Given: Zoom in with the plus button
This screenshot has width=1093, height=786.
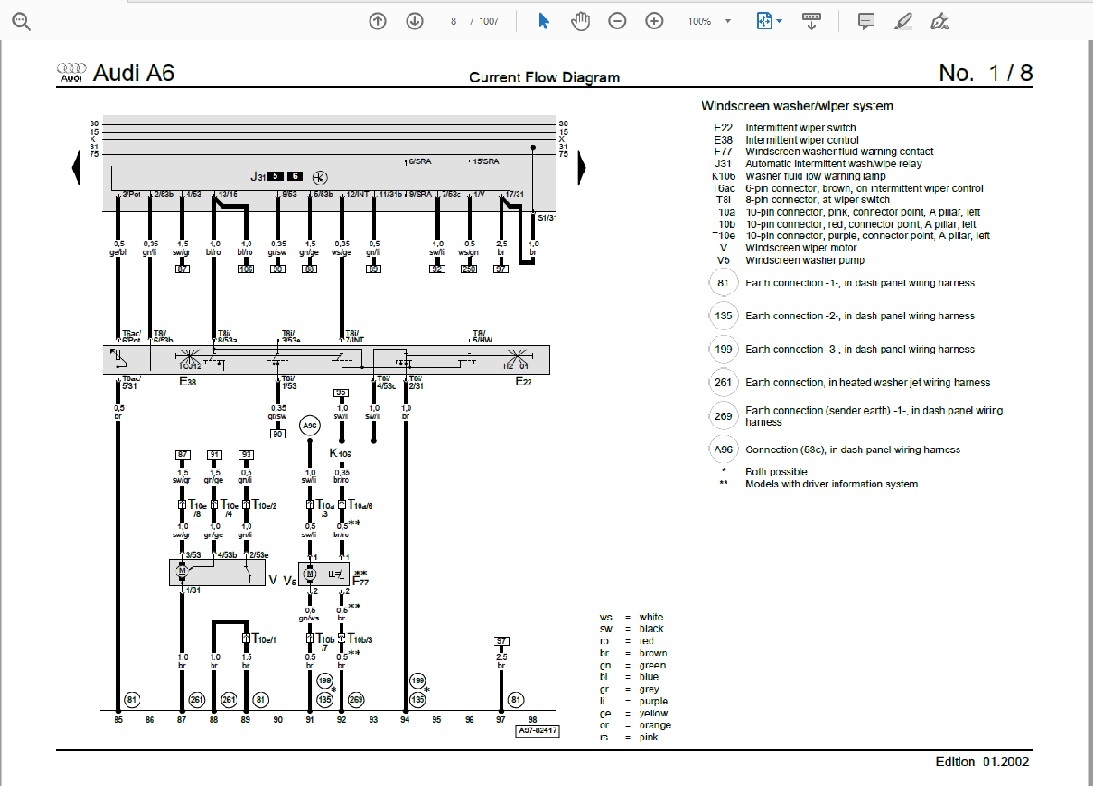Looking at the screenshot, I should tap(654, 22).
